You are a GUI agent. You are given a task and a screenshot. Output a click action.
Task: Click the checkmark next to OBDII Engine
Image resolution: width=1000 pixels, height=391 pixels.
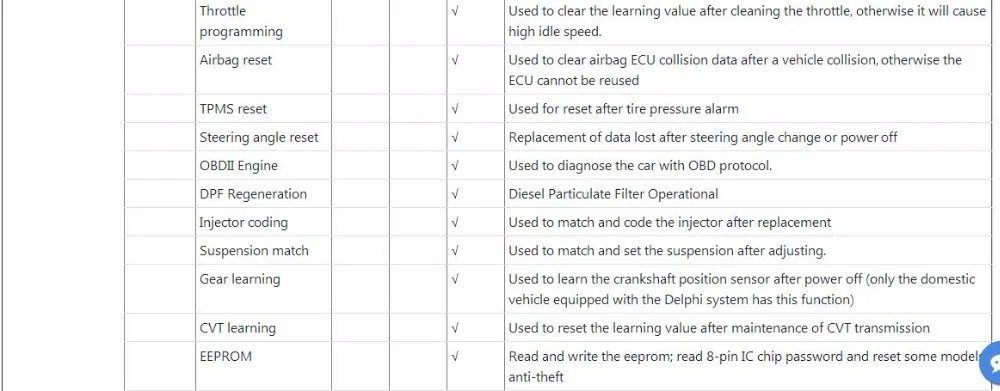[x=455, y=166]
